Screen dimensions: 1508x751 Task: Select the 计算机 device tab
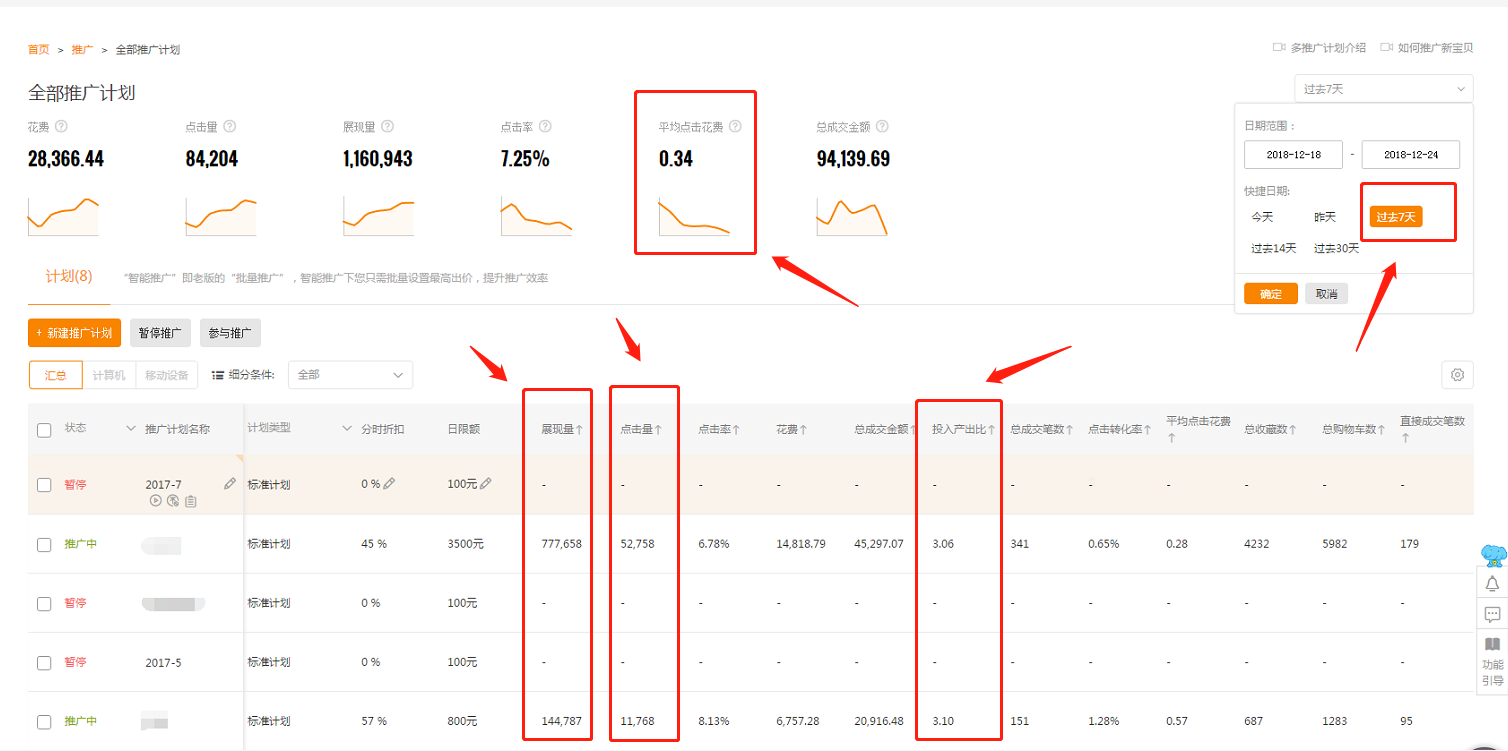(108, 375)
